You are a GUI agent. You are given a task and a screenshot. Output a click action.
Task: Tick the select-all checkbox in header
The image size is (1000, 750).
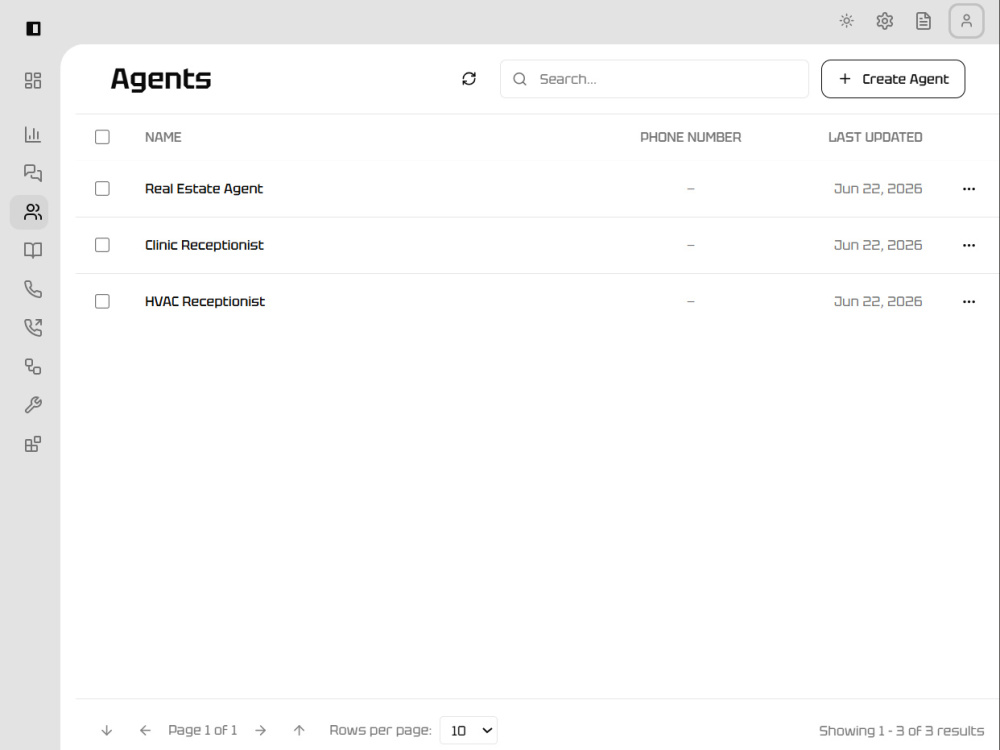(102, 137)
